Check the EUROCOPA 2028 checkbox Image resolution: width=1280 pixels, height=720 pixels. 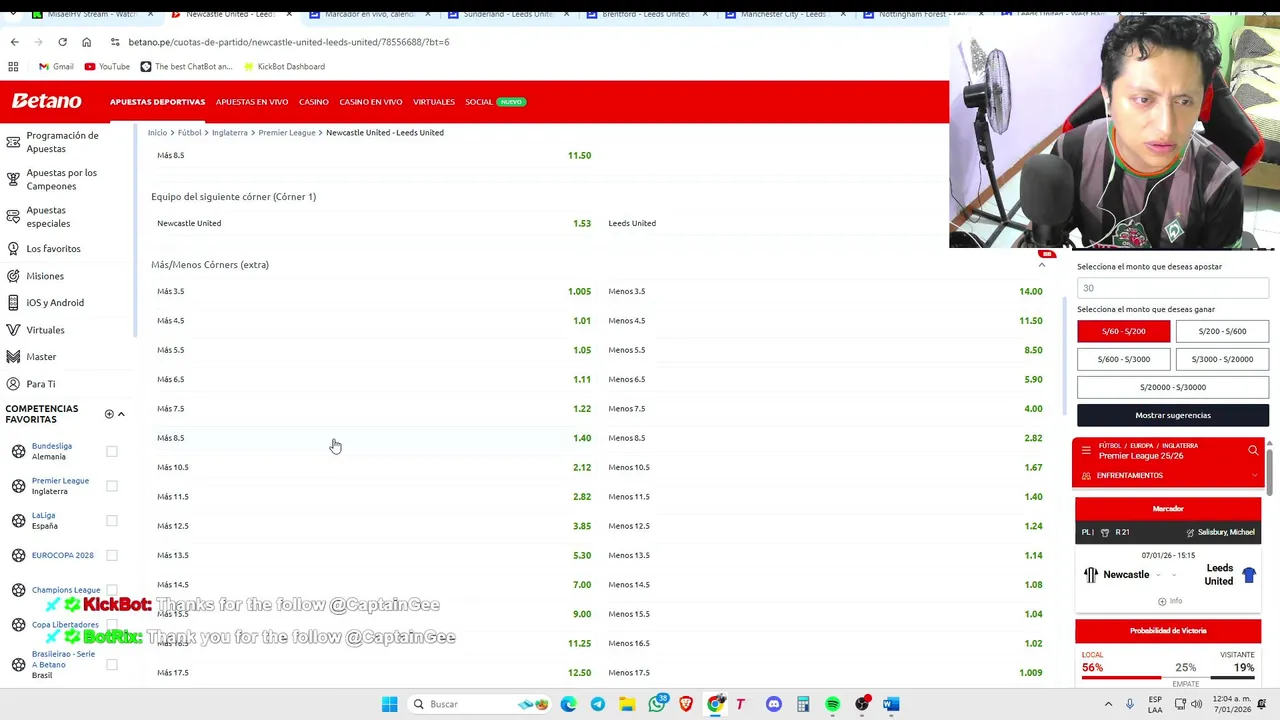[x=112, y=555]
